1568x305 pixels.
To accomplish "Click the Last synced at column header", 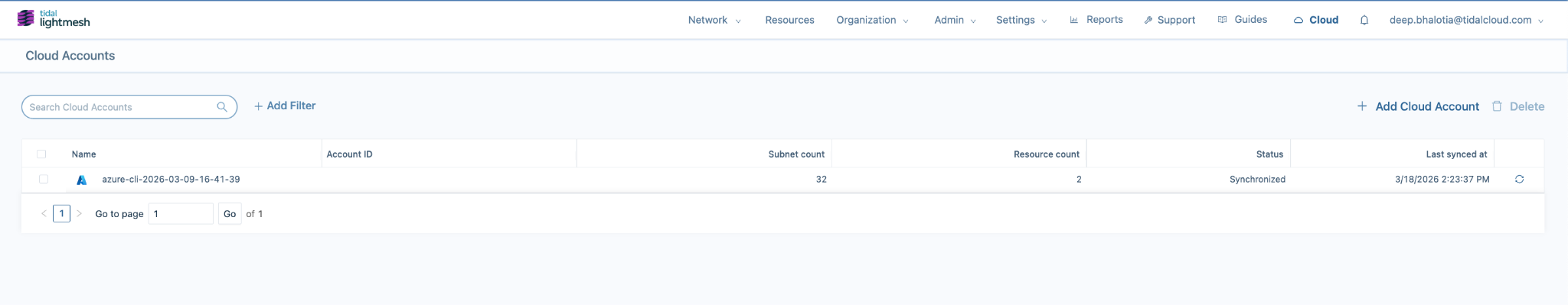I will tap(1456, 154).
